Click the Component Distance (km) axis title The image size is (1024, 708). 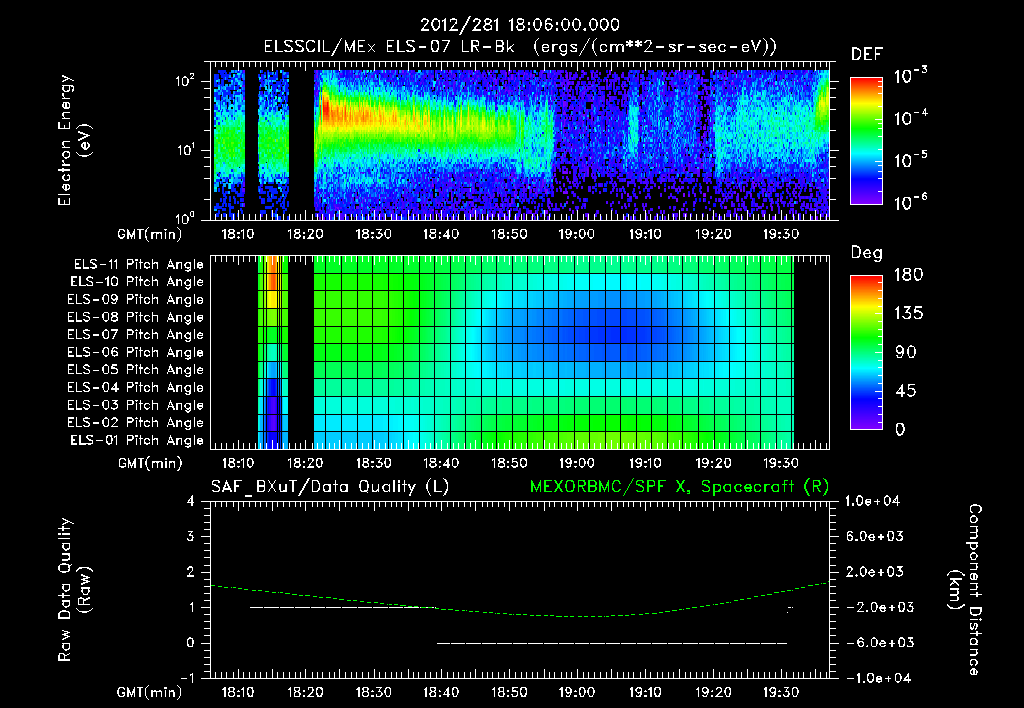[x=965, y=590]
